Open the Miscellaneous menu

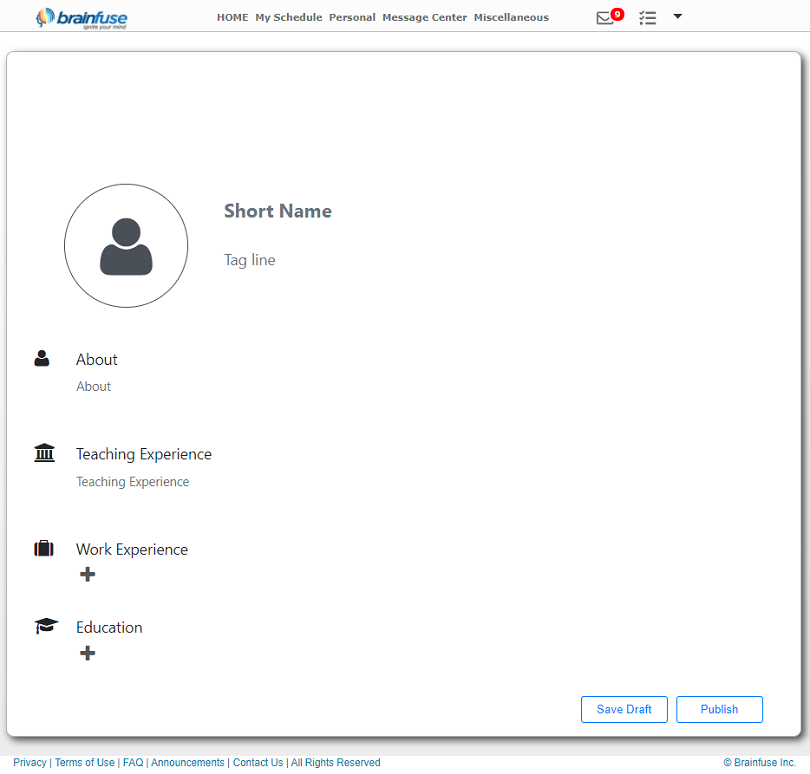coord(511,18)
